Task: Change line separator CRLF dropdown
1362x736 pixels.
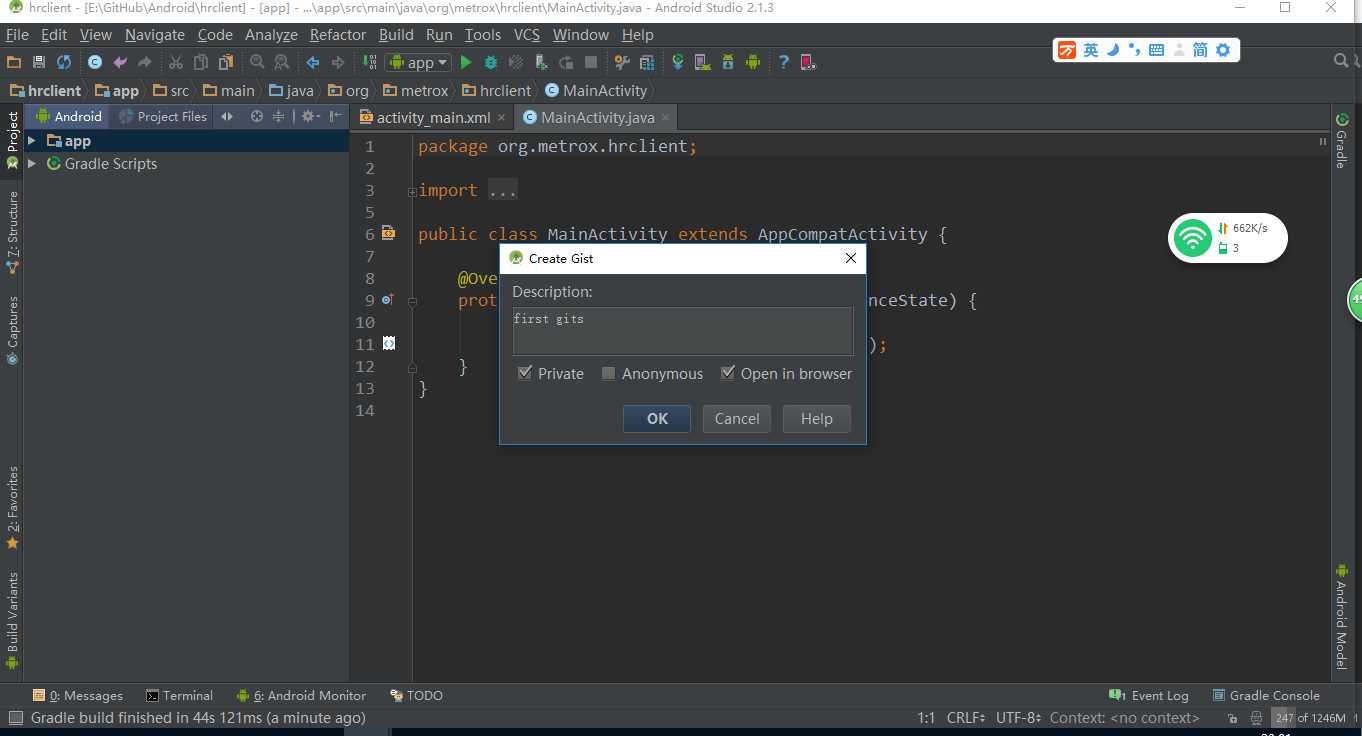Action: pos(966,718)
